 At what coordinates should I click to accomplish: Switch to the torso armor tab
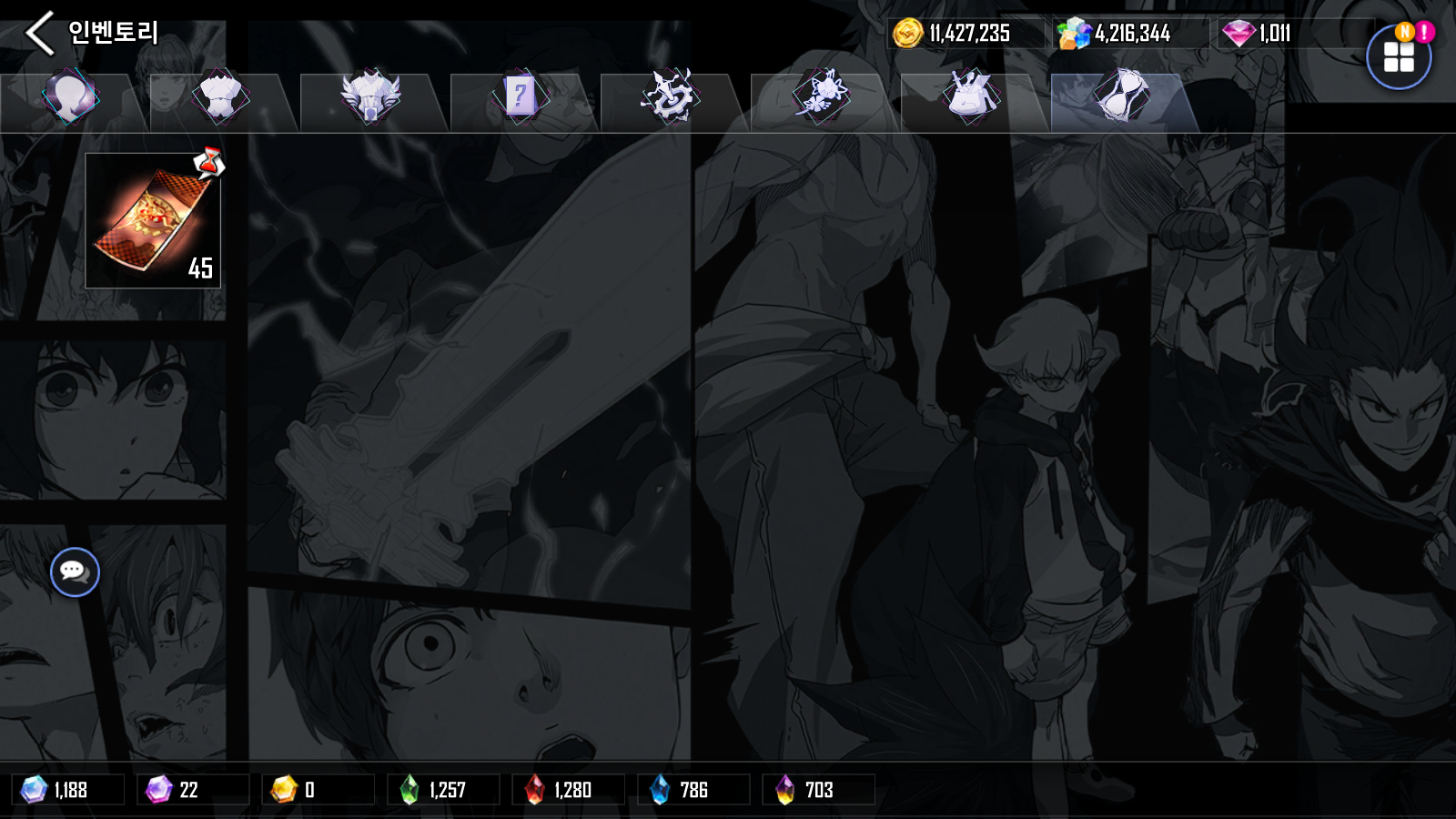click(x=220, y=96)
